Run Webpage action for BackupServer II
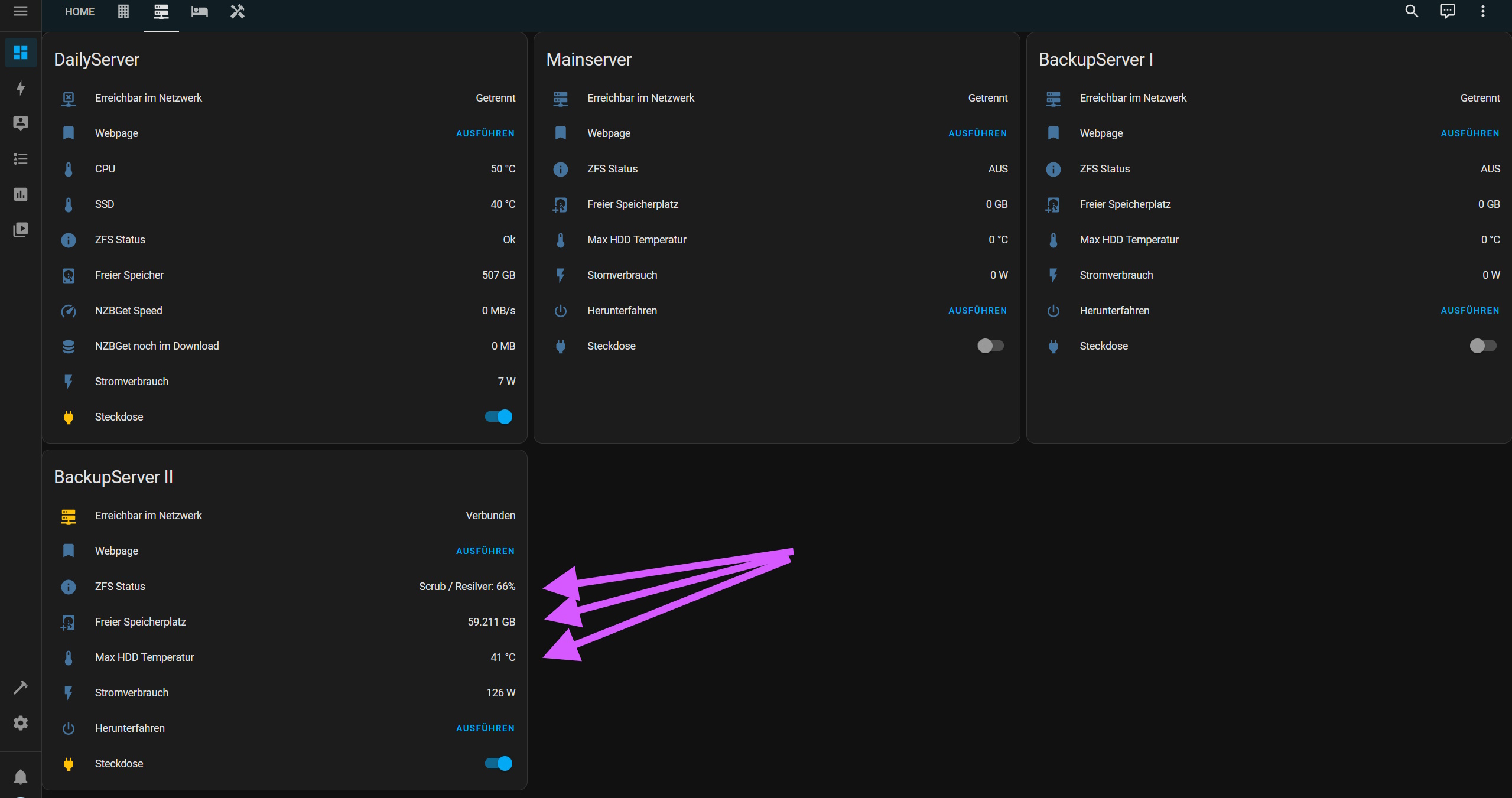The height and width of the screenshot is (798, 1512). coord(485,551)
